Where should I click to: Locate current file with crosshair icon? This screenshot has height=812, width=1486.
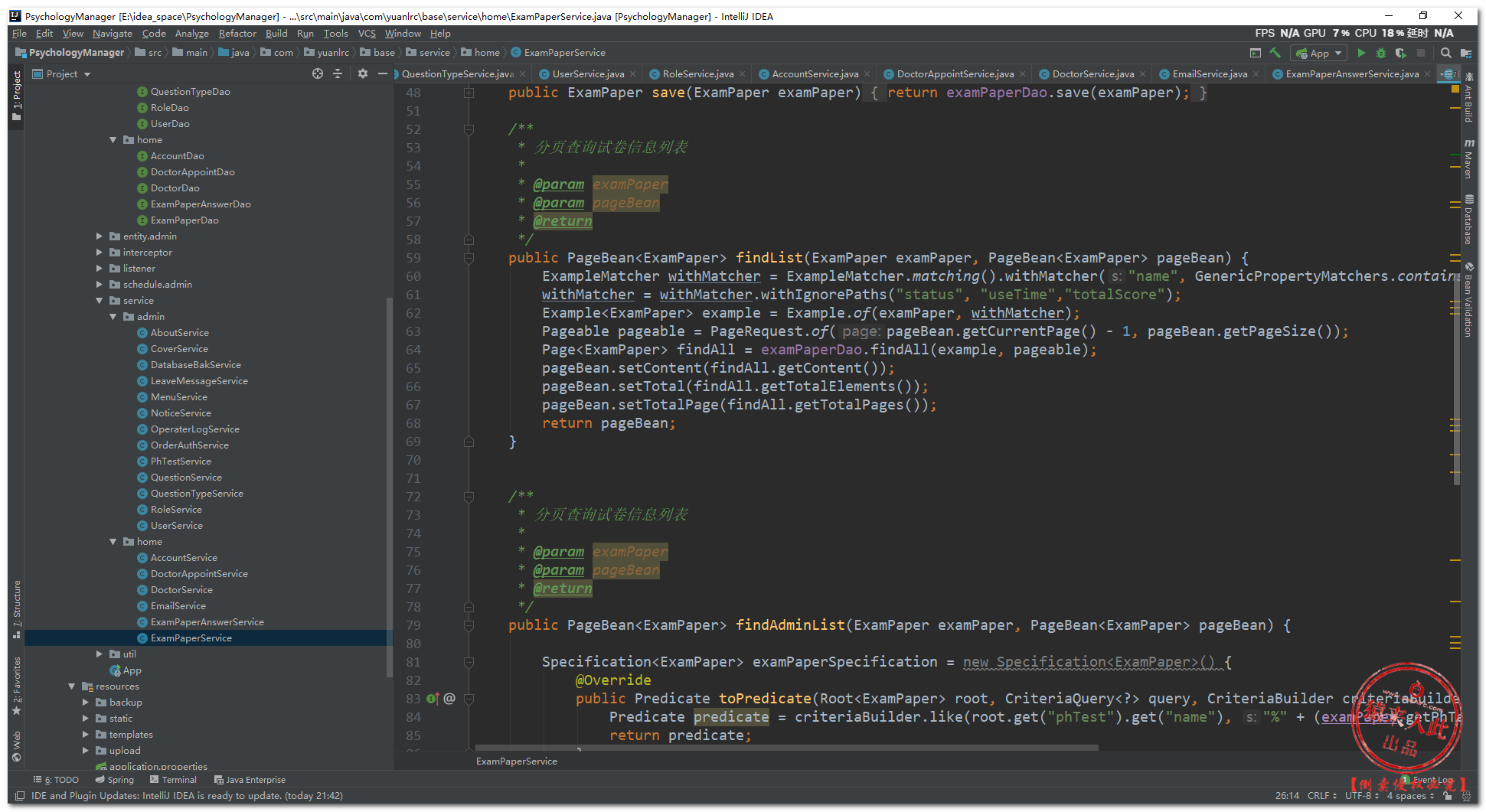[x=318, y=73]
